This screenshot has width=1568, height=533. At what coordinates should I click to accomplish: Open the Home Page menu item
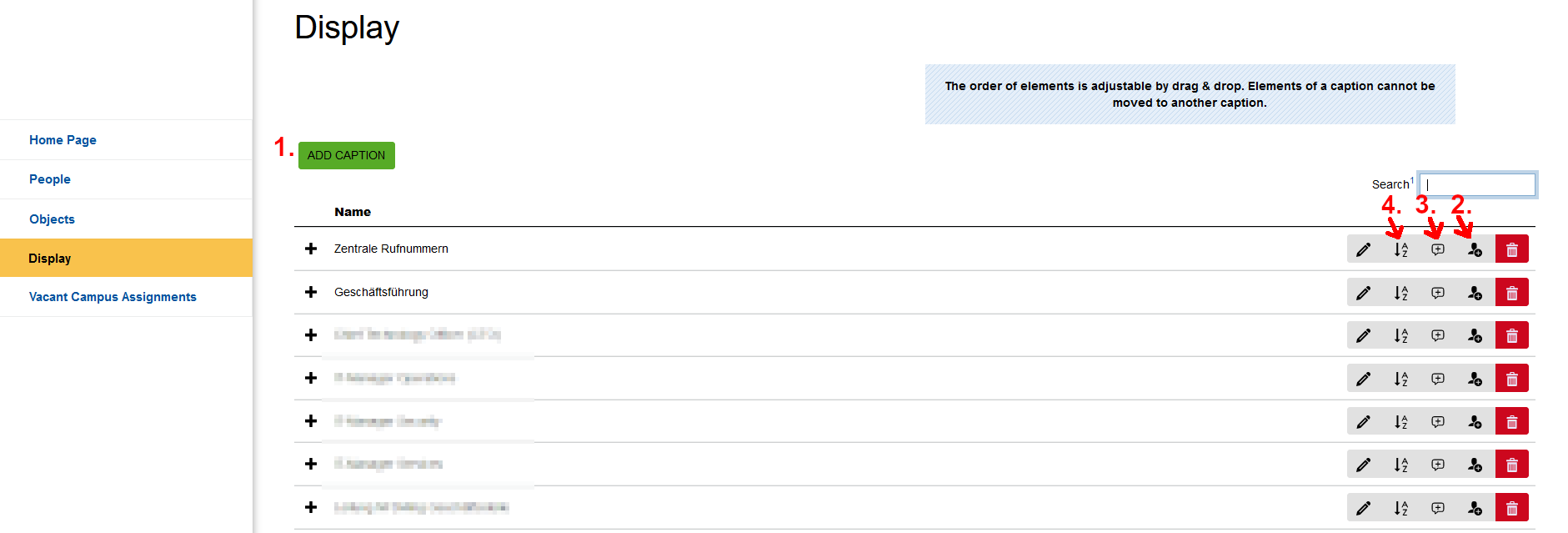click(x=63, y=140)
